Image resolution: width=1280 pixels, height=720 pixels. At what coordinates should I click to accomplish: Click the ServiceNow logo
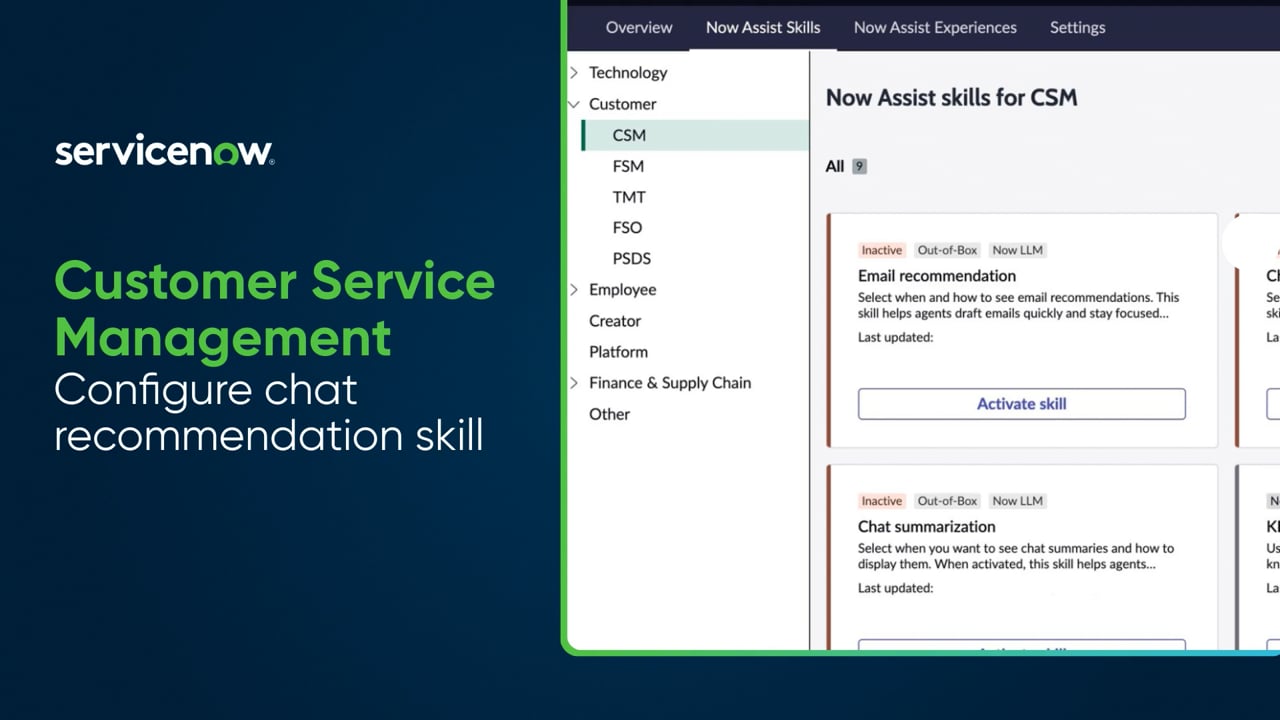(x=163, y=151)
